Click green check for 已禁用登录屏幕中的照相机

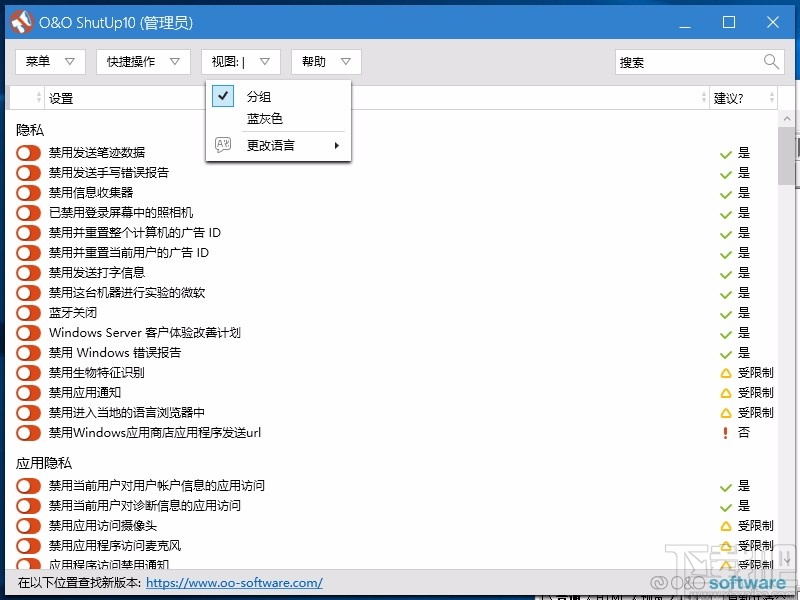tap(726, 214)
